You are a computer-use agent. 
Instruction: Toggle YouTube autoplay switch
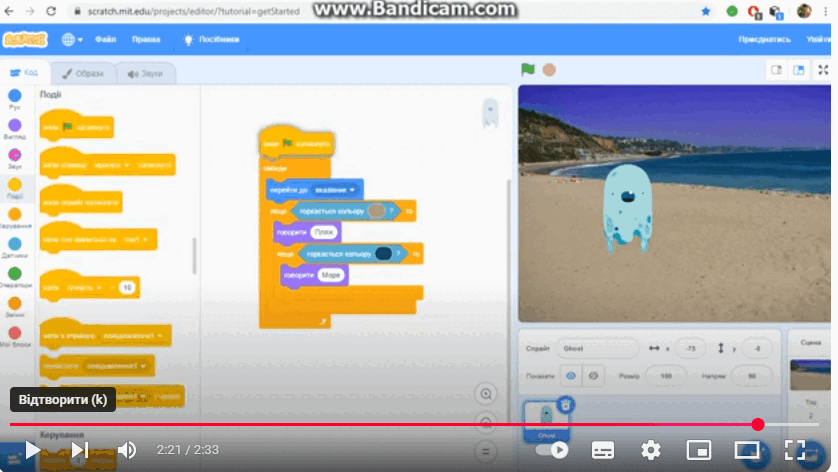tap(553, 450)
